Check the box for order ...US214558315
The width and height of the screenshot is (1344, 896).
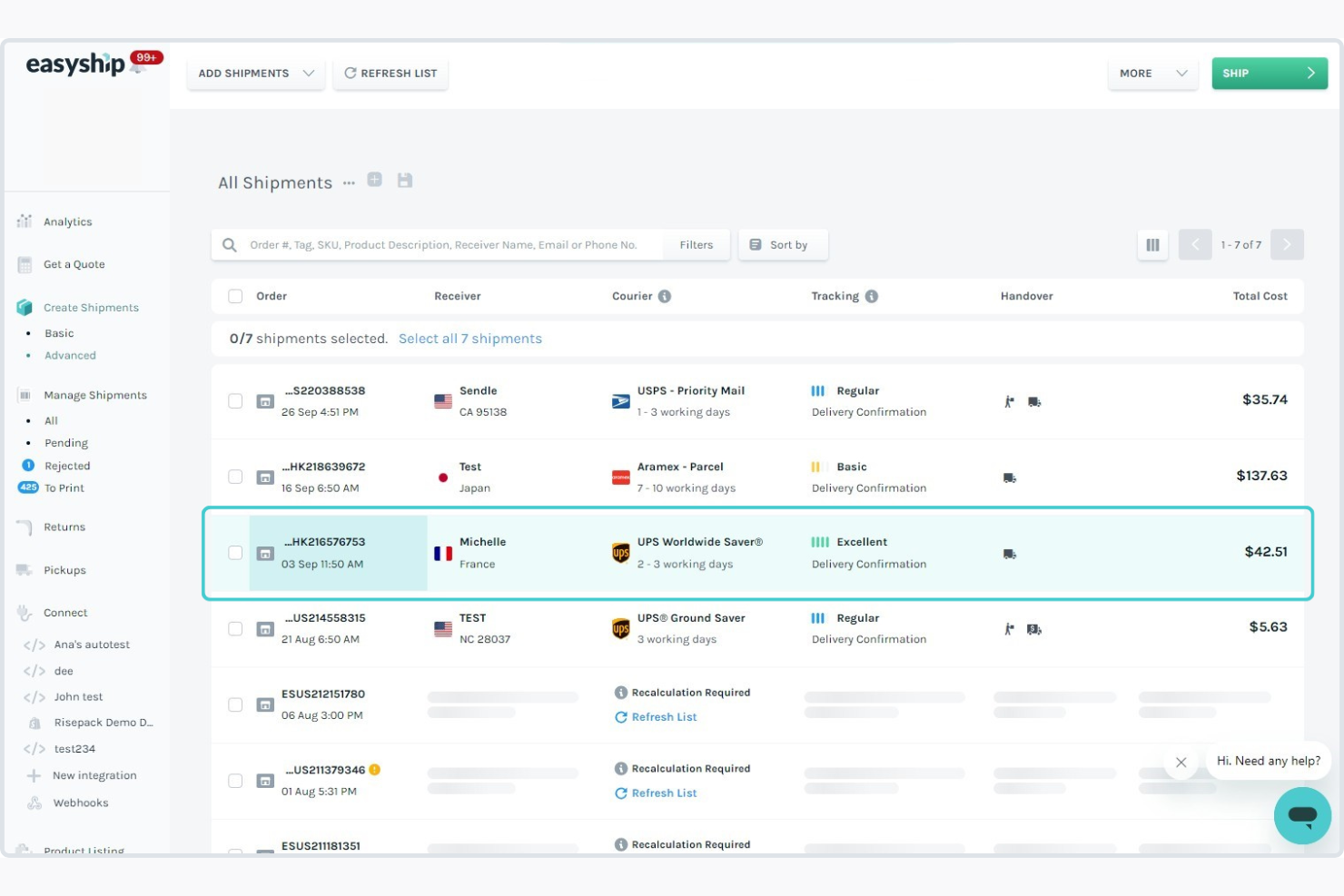pos(235,629)
